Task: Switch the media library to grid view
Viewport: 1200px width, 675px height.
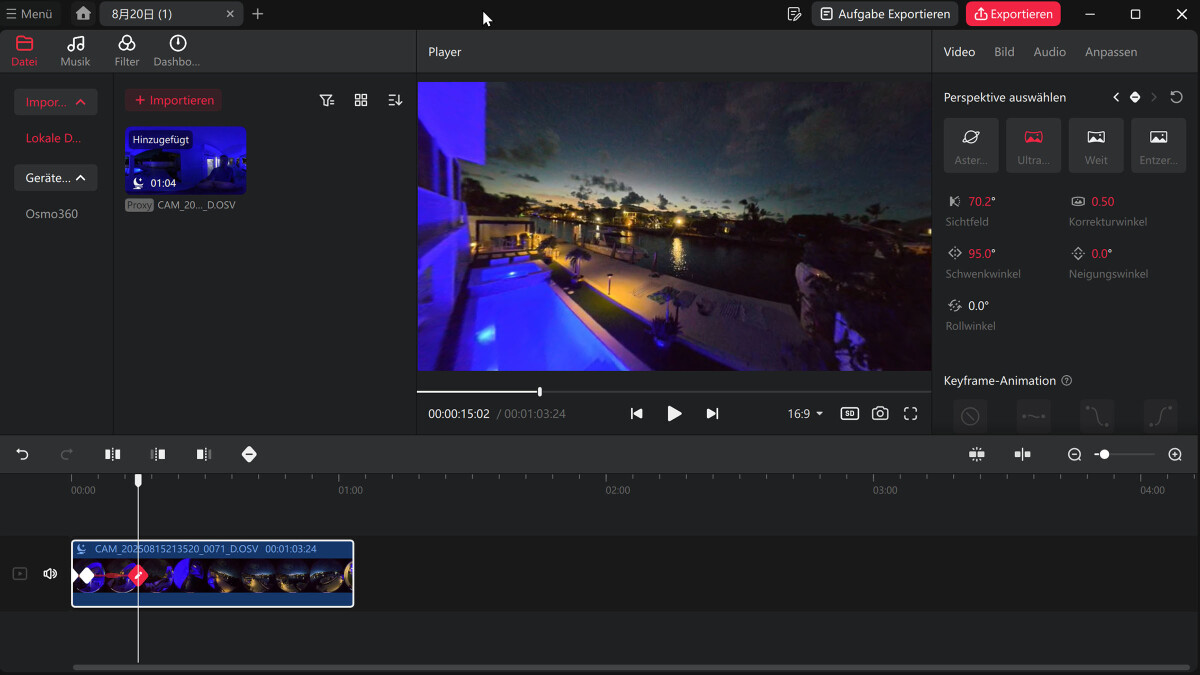Action: coord(361,100)
